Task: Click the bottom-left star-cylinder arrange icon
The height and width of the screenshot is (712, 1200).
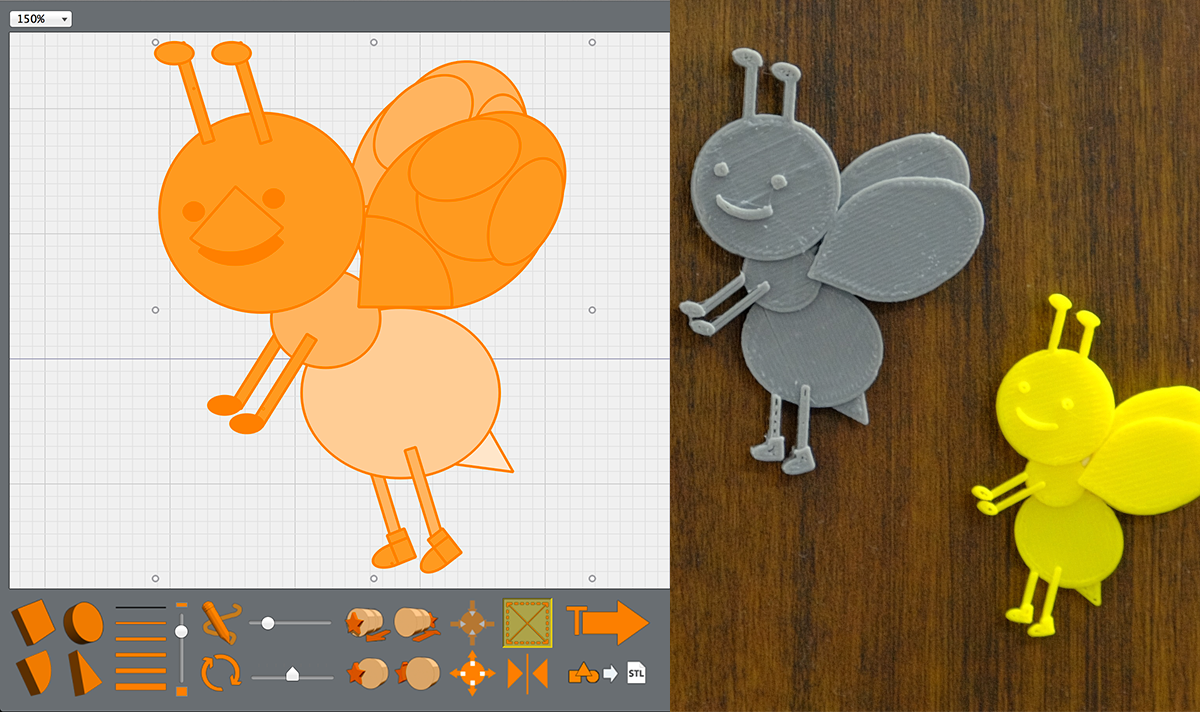Action: click(x=366, y=673)
